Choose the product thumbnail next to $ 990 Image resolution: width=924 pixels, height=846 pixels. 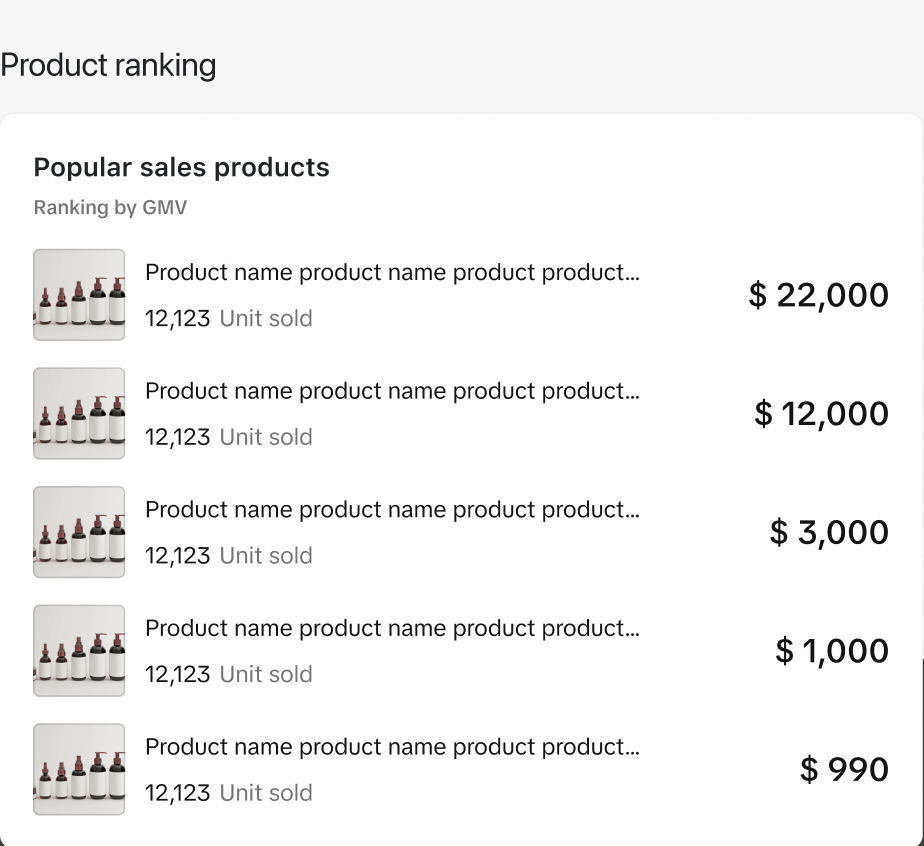click(79, 769)
